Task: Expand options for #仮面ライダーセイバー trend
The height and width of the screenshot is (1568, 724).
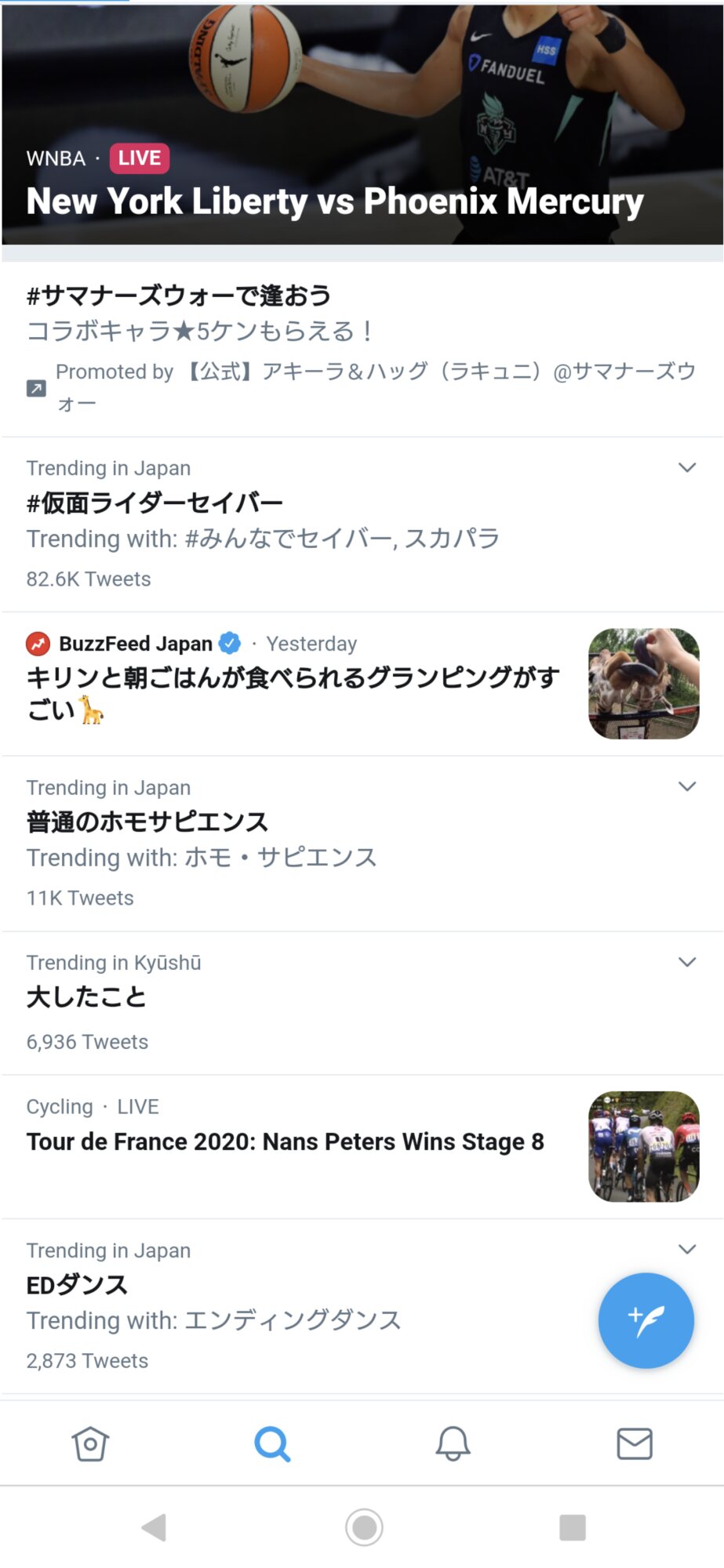Action: pyautogui.click(x=687, y=468)
